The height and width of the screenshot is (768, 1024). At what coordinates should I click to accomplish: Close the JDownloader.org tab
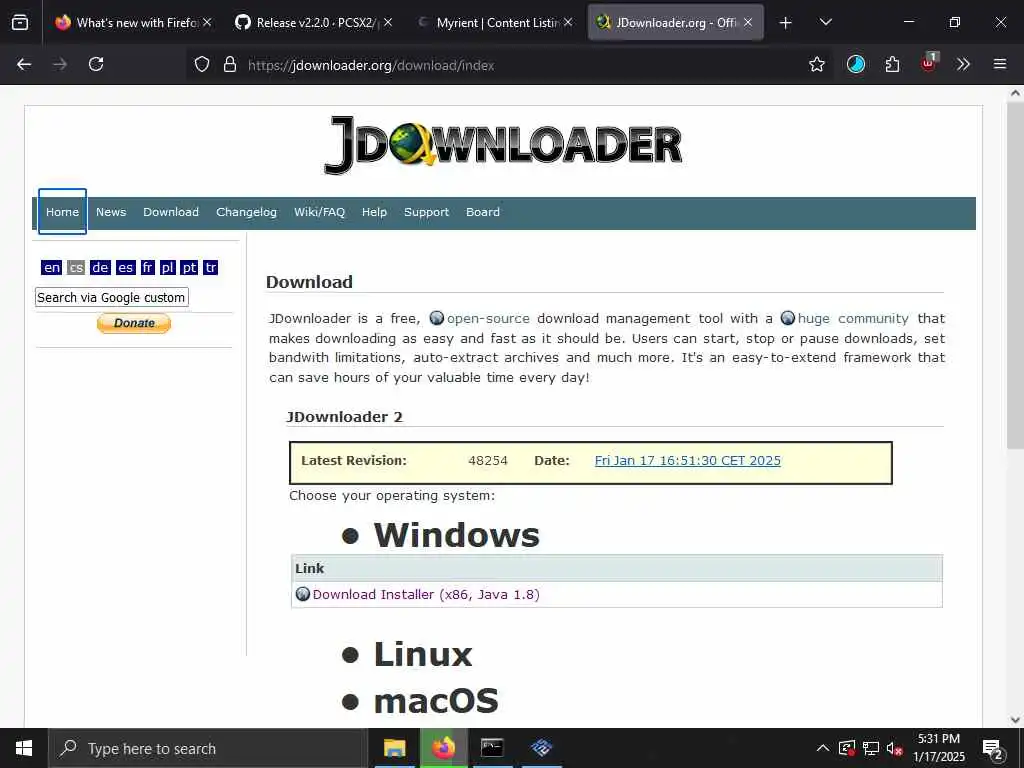748,22
